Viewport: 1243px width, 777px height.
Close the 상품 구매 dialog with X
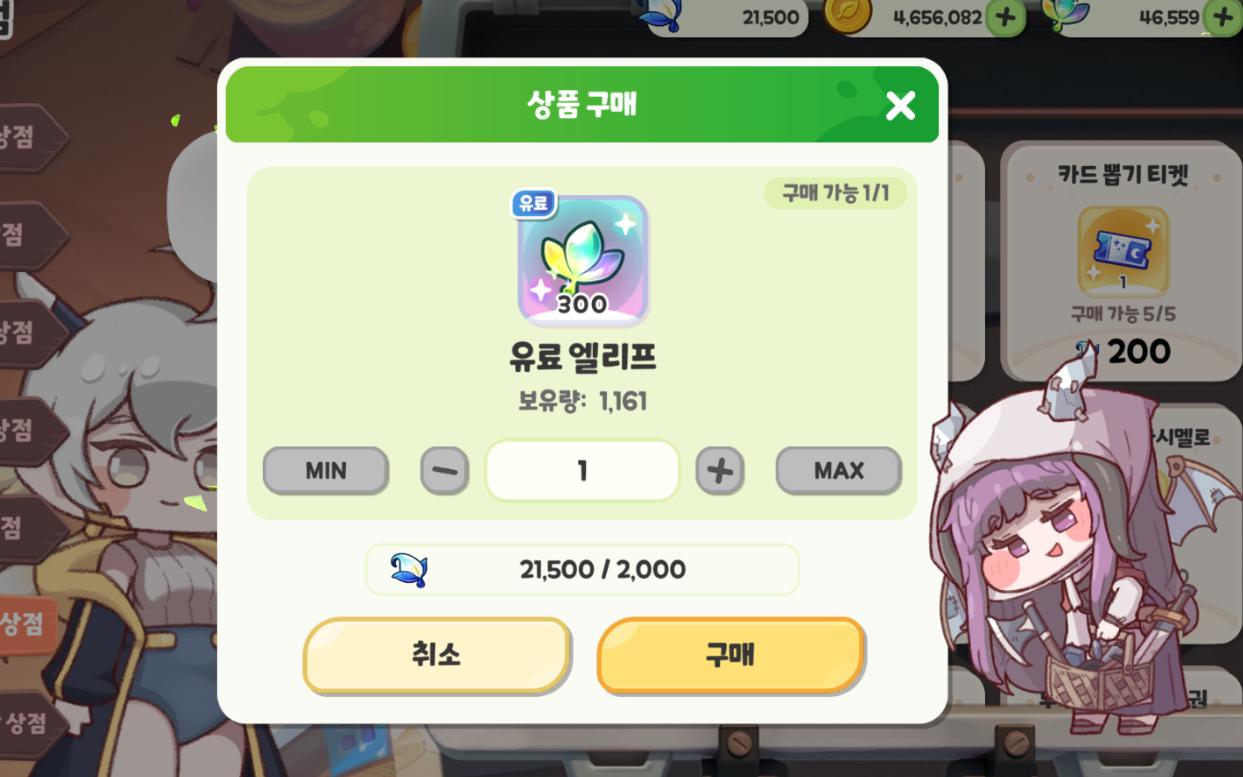900,105
